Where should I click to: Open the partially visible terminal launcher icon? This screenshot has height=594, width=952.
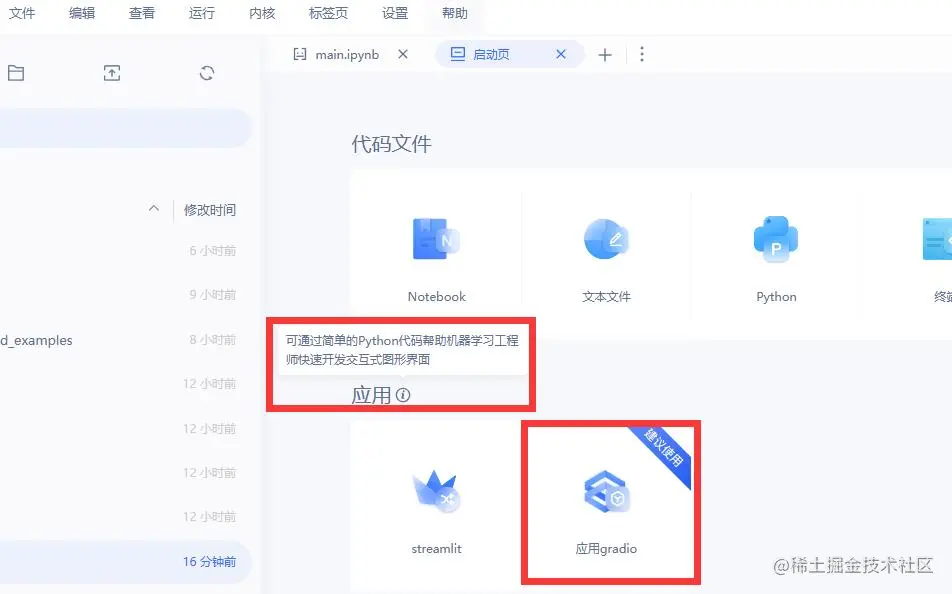click(x=937, y=239)
